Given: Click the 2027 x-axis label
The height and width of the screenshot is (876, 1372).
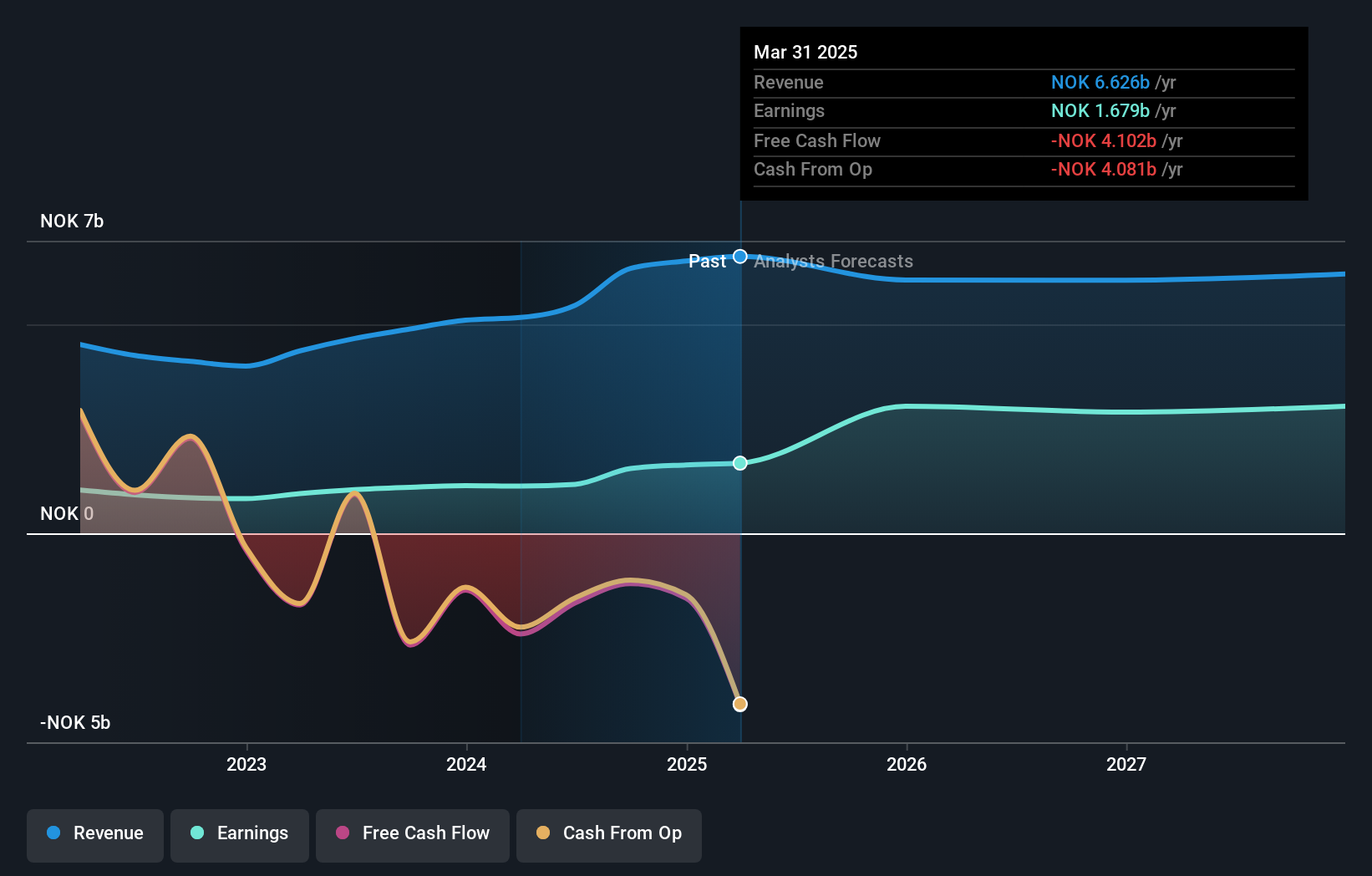Looking at the screenshot, I should coord(1126,764).
